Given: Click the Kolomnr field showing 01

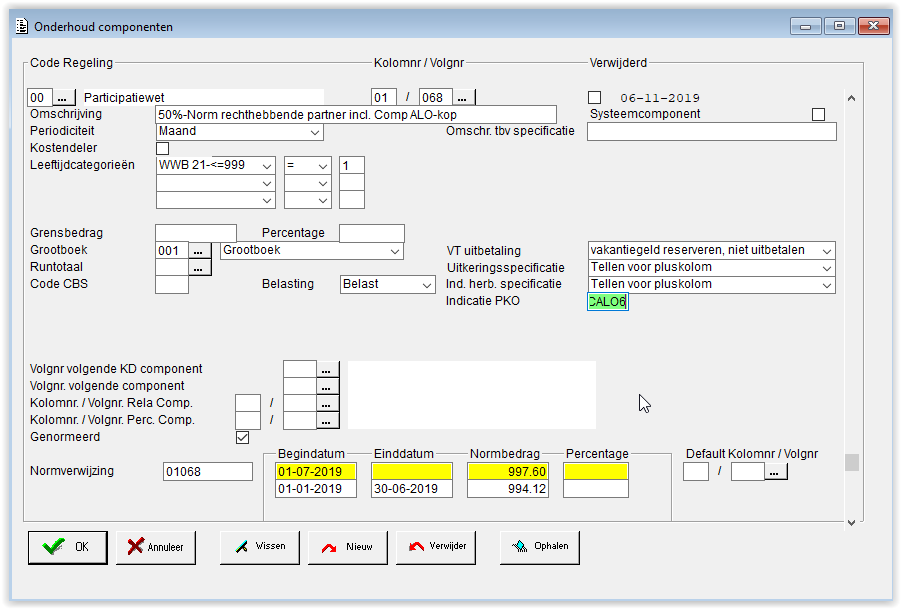Looking at the screenshot, I should pyautogui.click(x=383, y=98).
